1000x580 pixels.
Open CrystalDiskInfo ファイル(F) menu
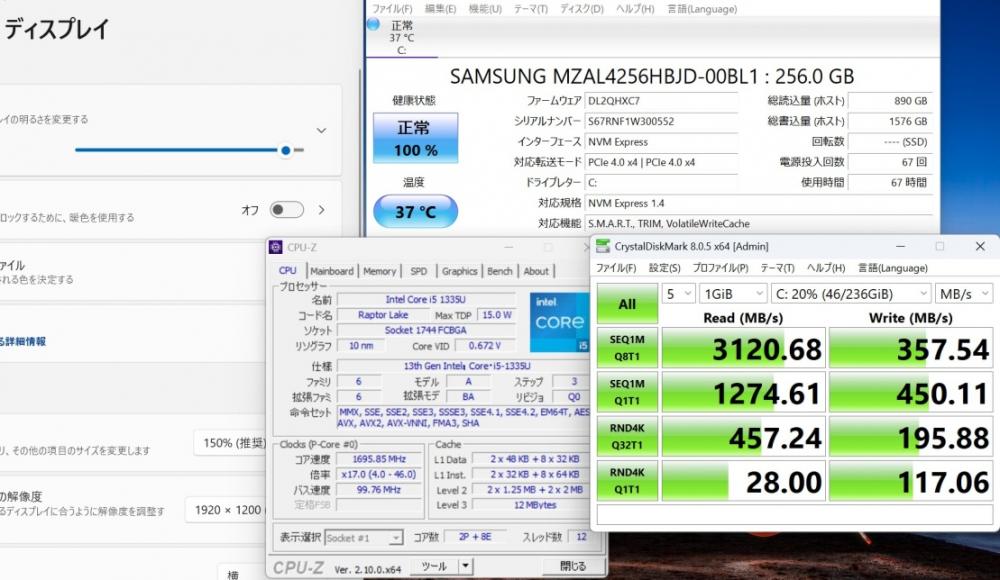(392, 9)
